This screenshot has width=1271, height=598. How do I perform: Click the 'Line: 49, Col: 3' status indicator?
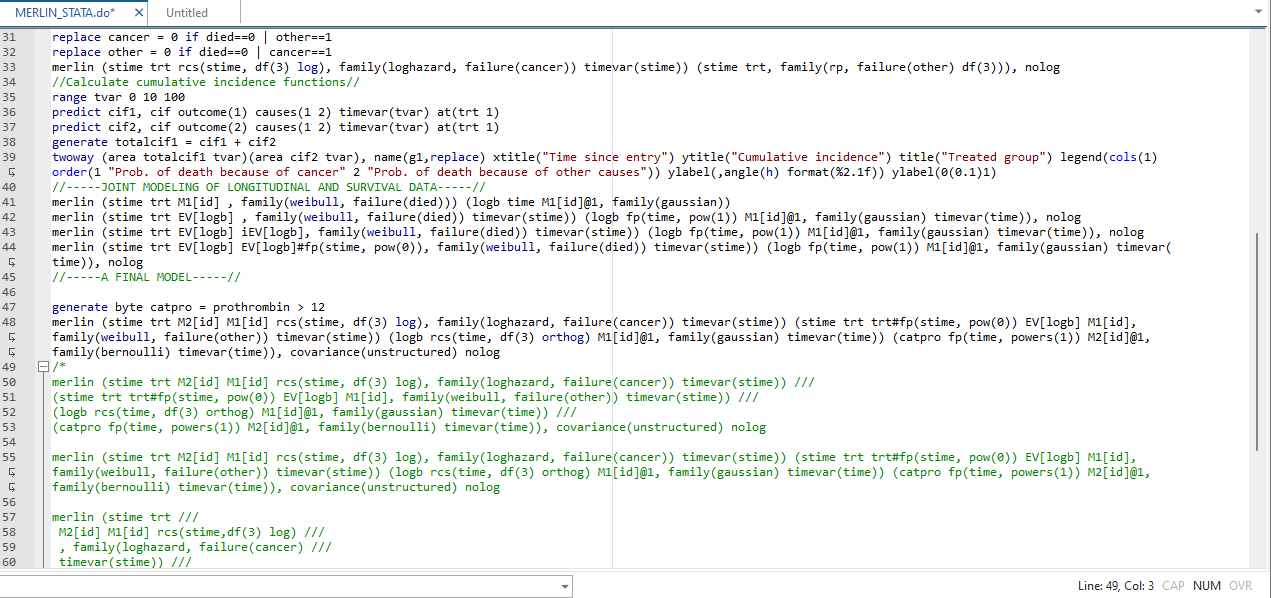pyautogui.click(x=1116, y=586)
